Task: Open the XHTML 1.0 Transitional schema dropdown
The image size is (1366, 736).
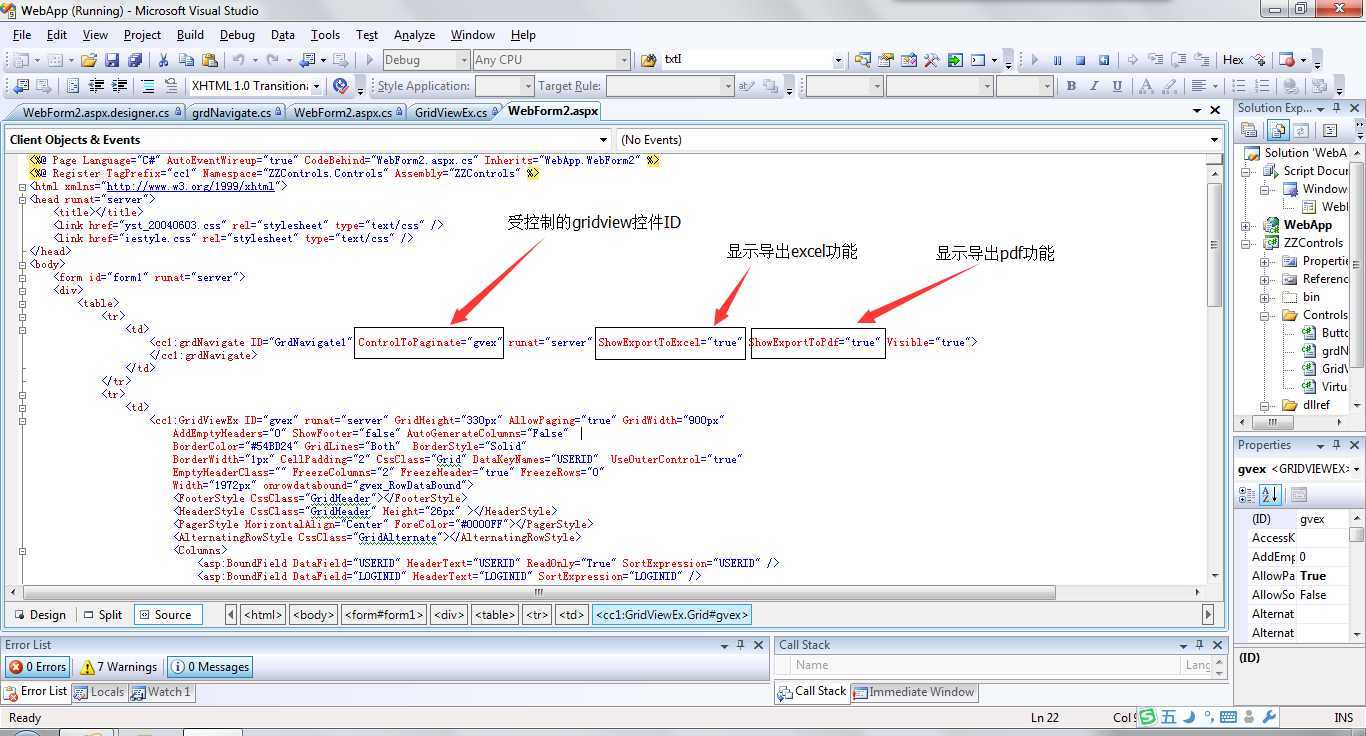Action: [x=316, y=86]
